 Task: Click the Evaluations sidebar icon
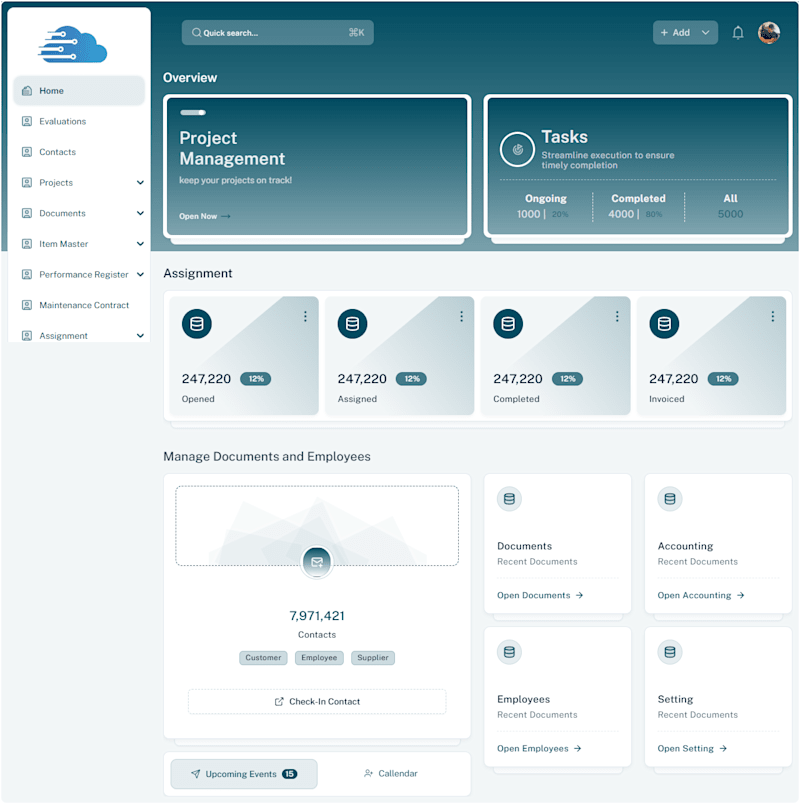pos(27,122)
